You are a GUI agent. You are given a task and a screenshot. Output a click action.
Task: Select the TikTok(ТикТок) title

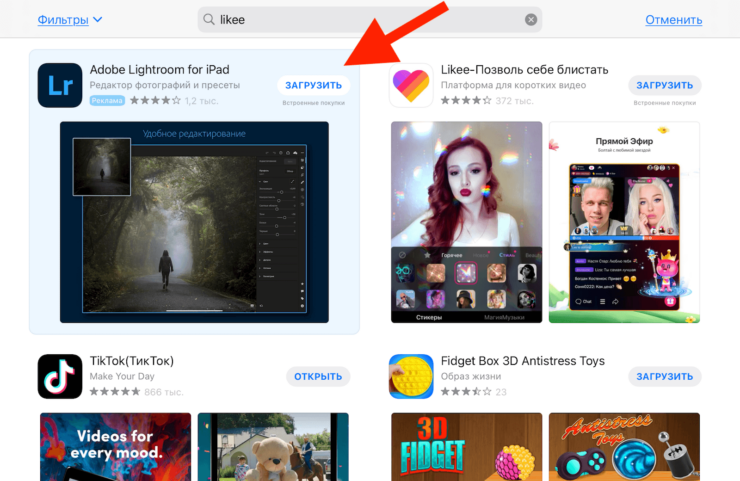click(132, 361)
